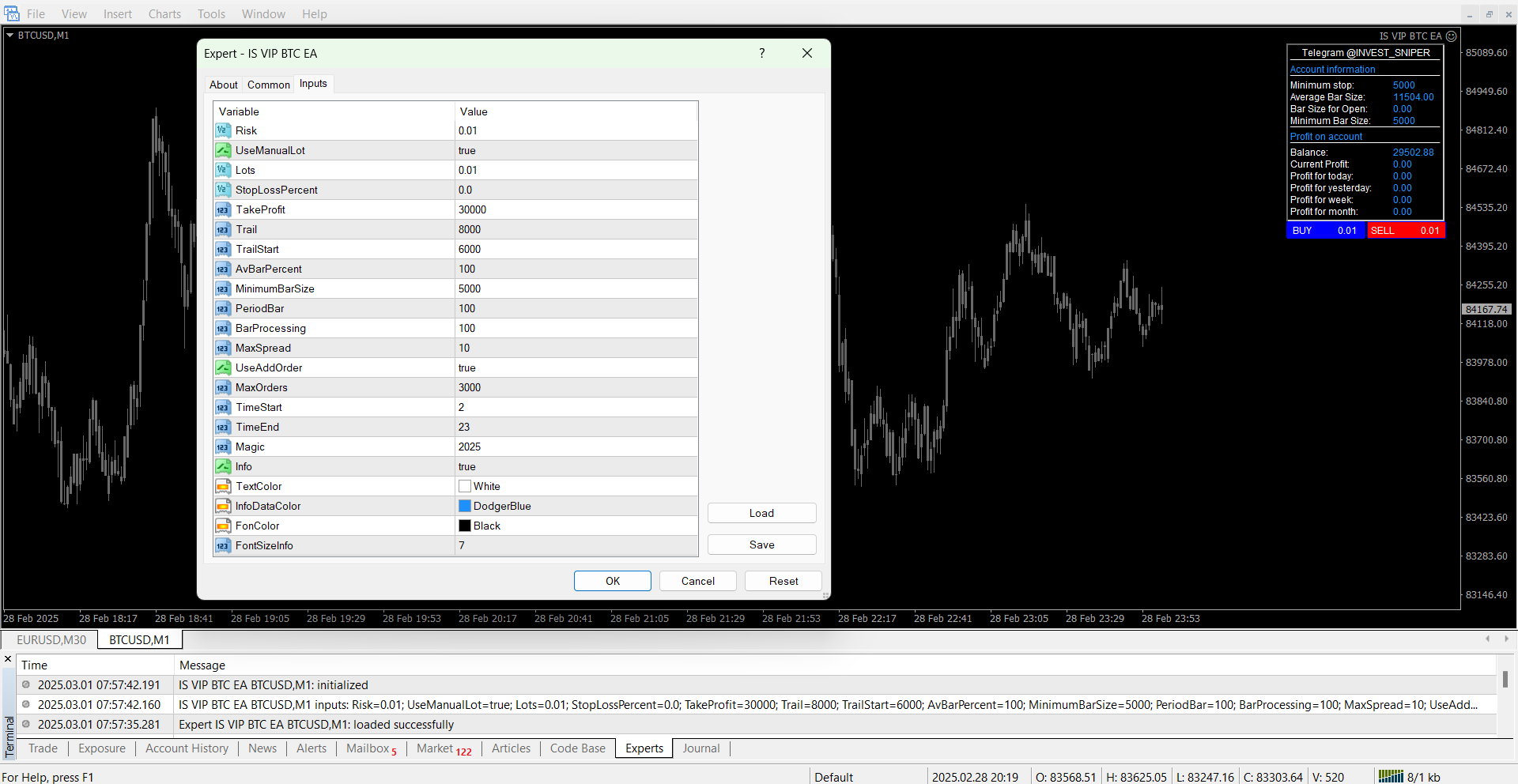Click the Risk variable's double-type icon
This screenshot has height=784, width=1518.
pyautogui.click(x=223, y=130)
